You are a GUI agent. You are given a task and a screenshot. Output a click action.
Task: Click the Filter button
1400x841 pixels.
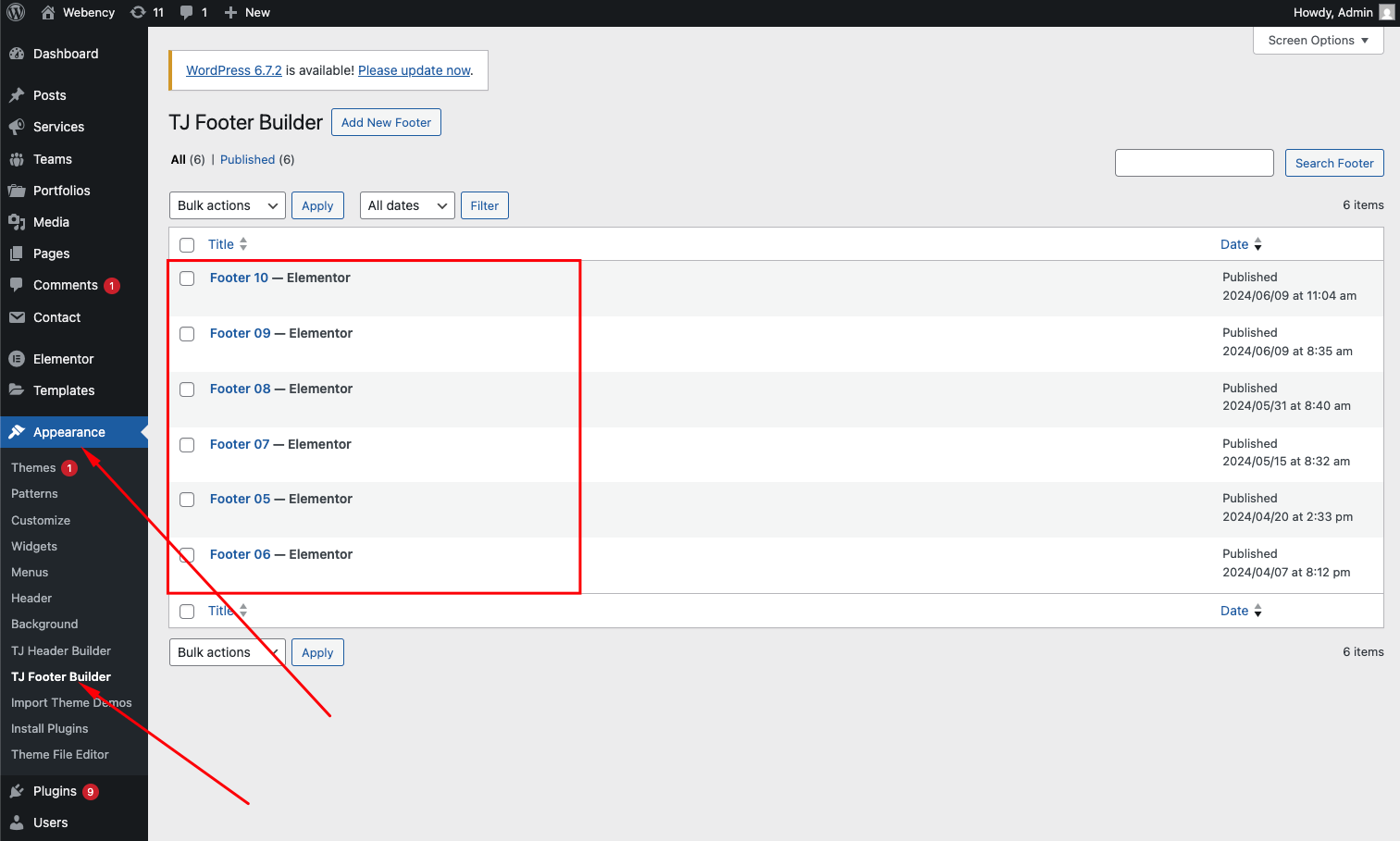click(x=485, y=205)
